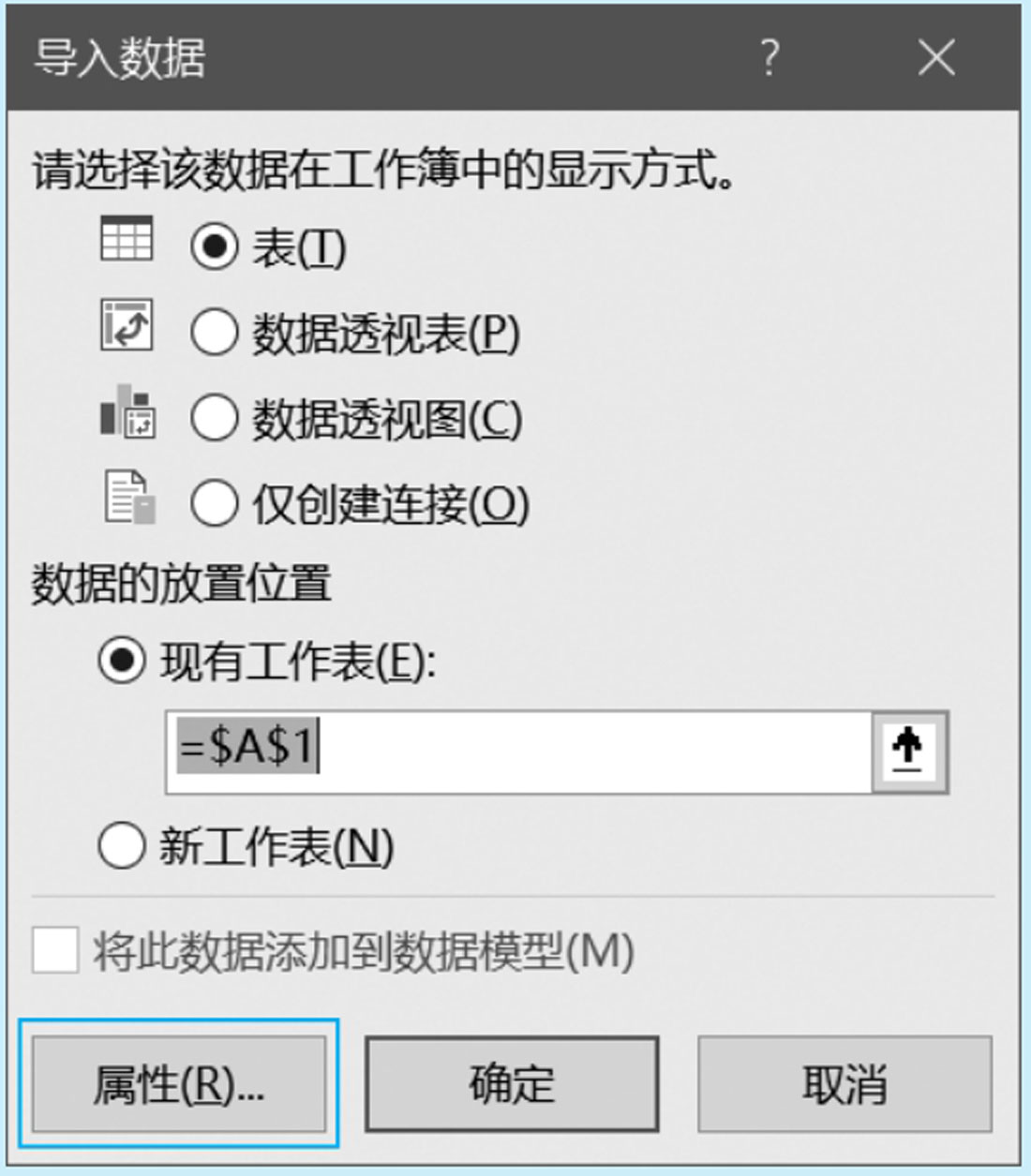Select the 现有工作表(E) radio button
The width and height of the screenshot is (1031, 1176).
click(122, 661)
